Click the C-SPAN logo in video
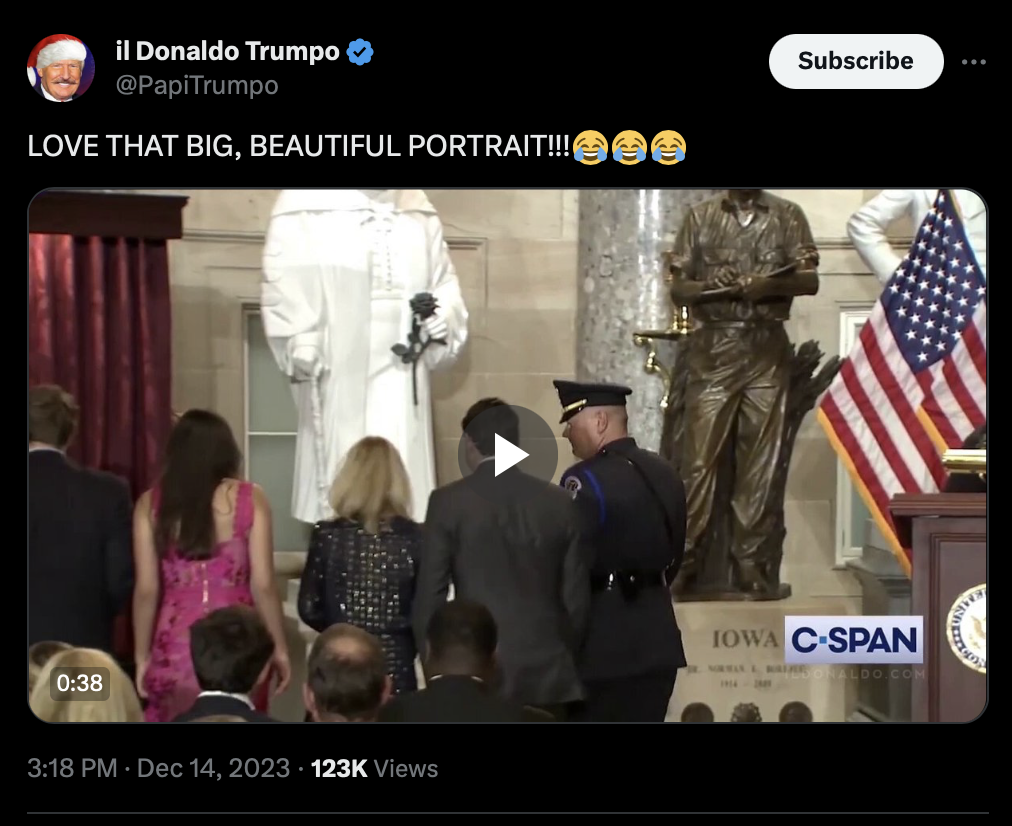This screenshot has width=1012, height=826. 854,640
